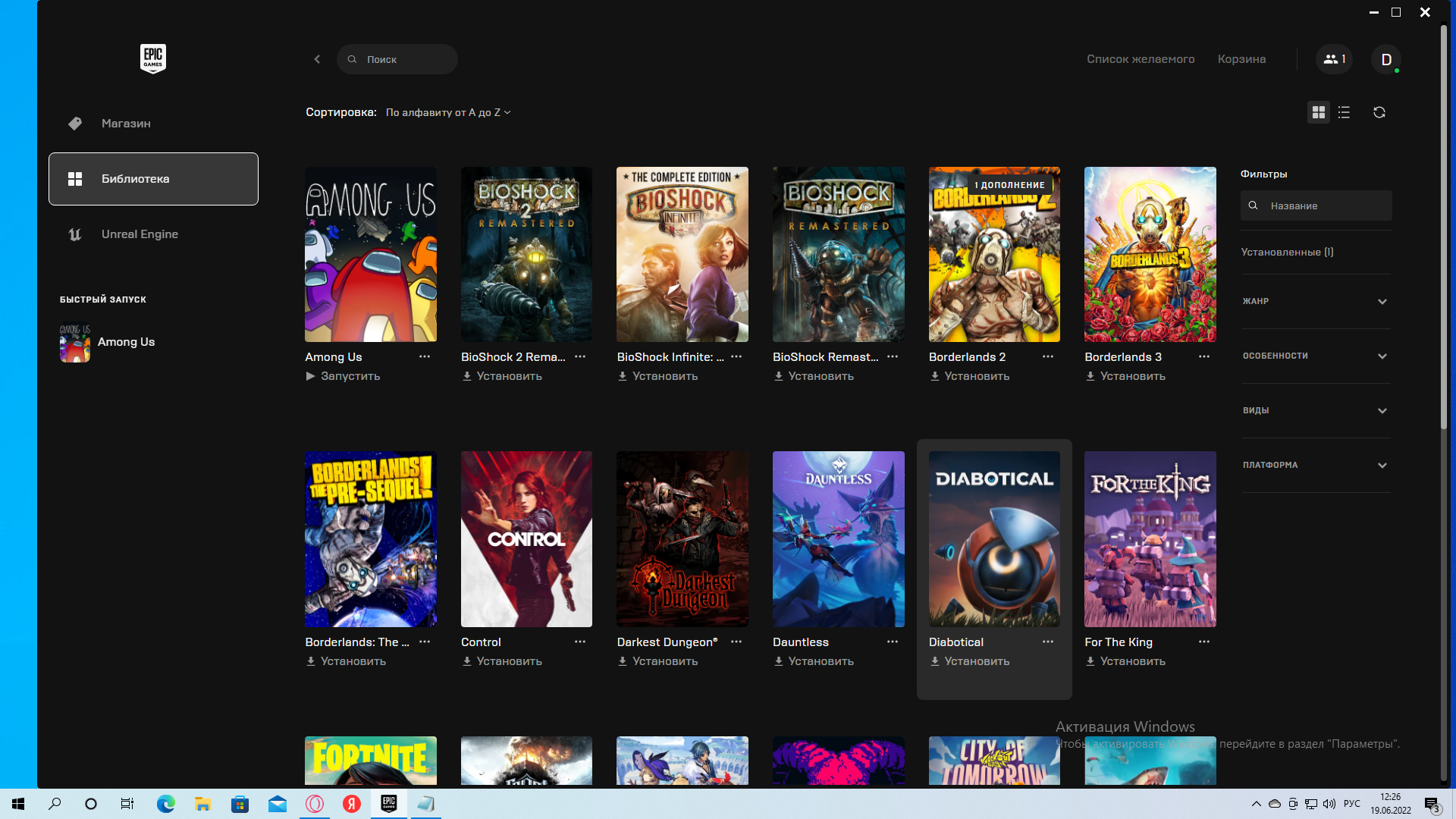Image resolution: width=1456 pixels, height=819 pixels.
Task: Open options menu for Dauntless
Action: click(x=893, y=642)
